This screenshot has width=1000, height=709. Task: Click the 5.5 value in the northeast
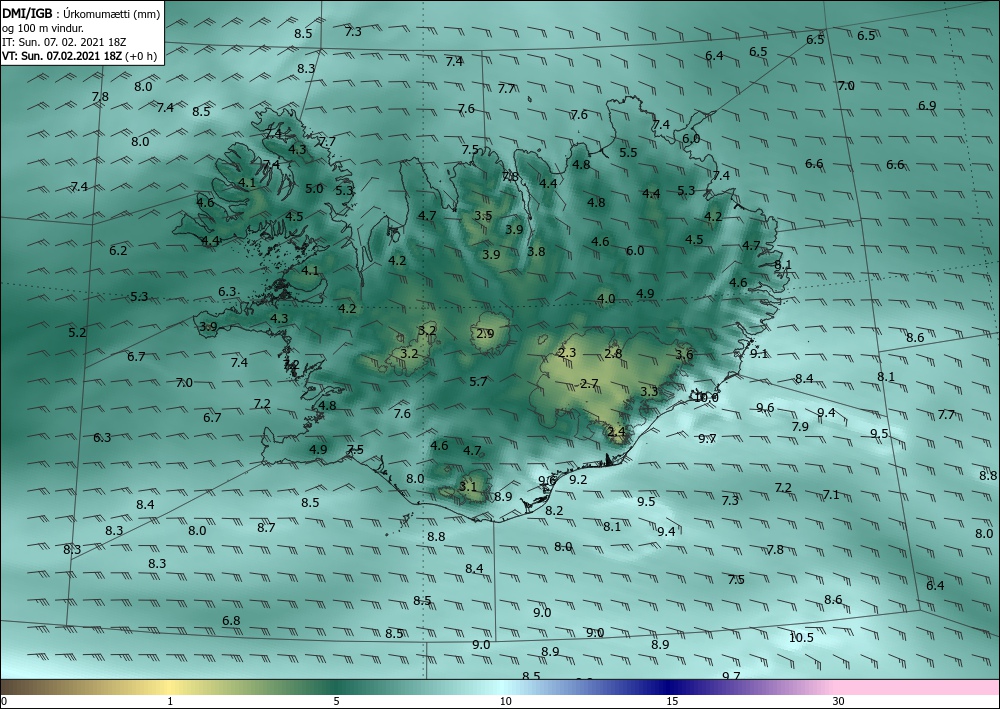[628, 152]
